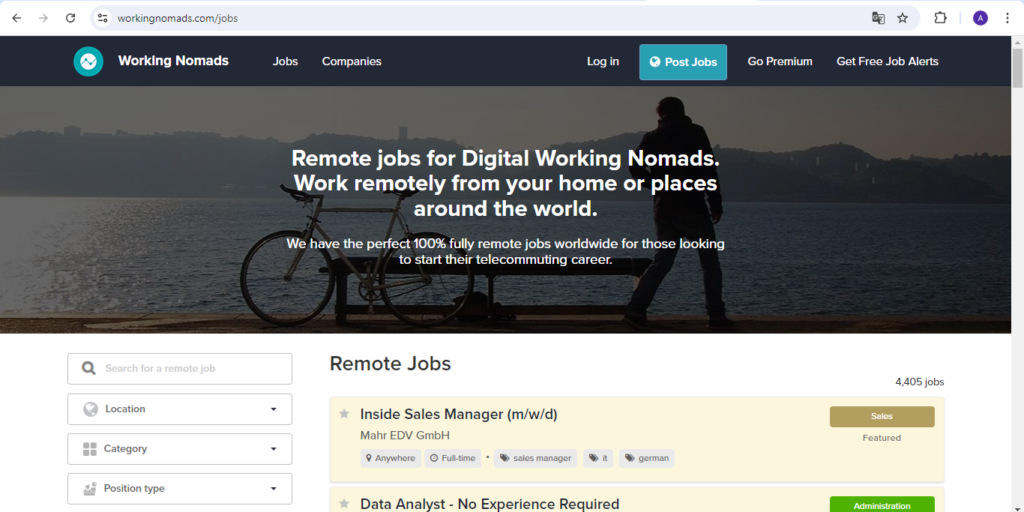
Task: Open the Chrome three-dot menu
Action: click(x=1007, y=18)
